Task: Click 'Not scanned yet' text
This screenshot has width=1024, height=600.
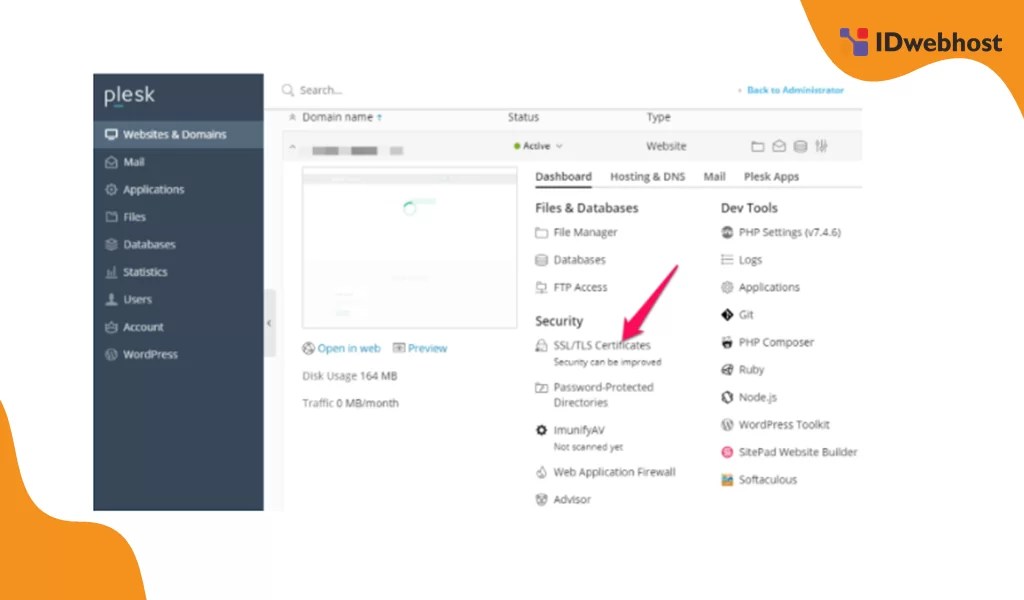Action: (x=588, y=447)
